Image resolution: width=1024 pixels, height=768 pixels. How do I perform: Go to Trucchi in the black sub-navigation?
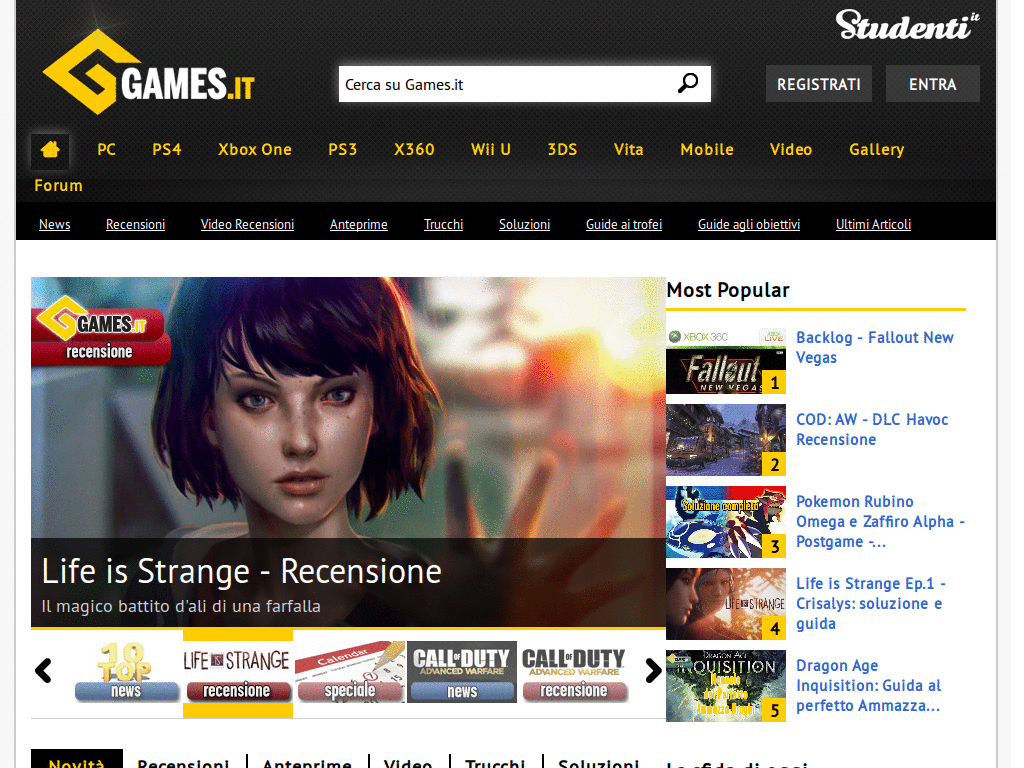443,224
